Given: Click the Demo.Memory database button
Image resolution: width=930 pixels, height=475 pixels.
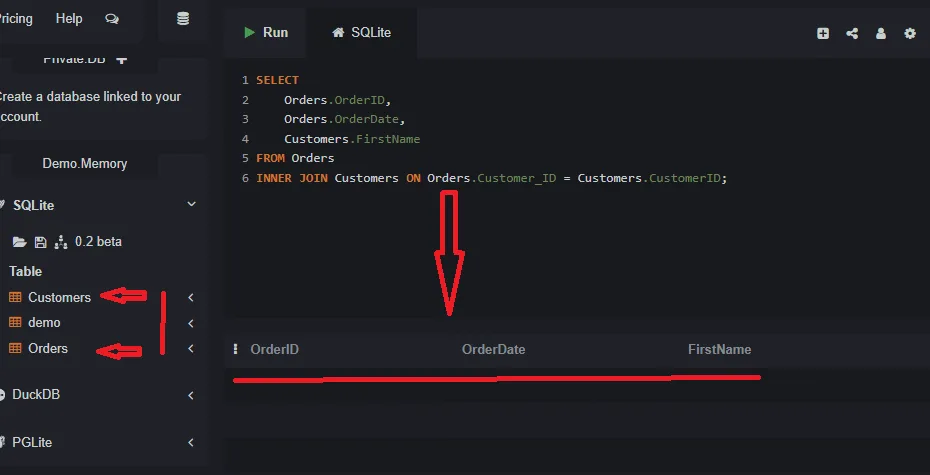Looking at the screenshot, I should 85,163.
